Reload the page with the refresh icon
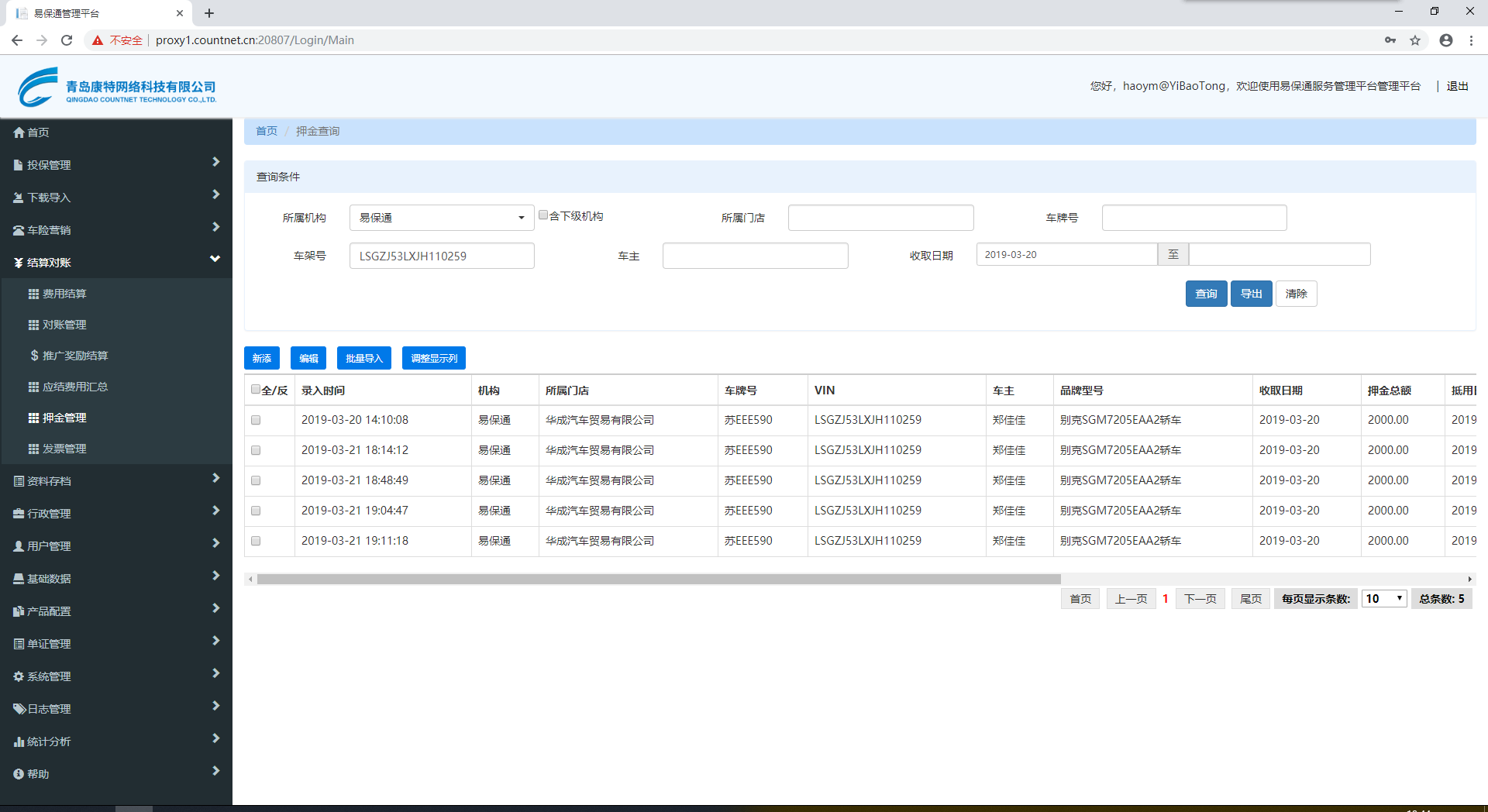Screen dimensions: 1488x812 [x=67, y=40]
